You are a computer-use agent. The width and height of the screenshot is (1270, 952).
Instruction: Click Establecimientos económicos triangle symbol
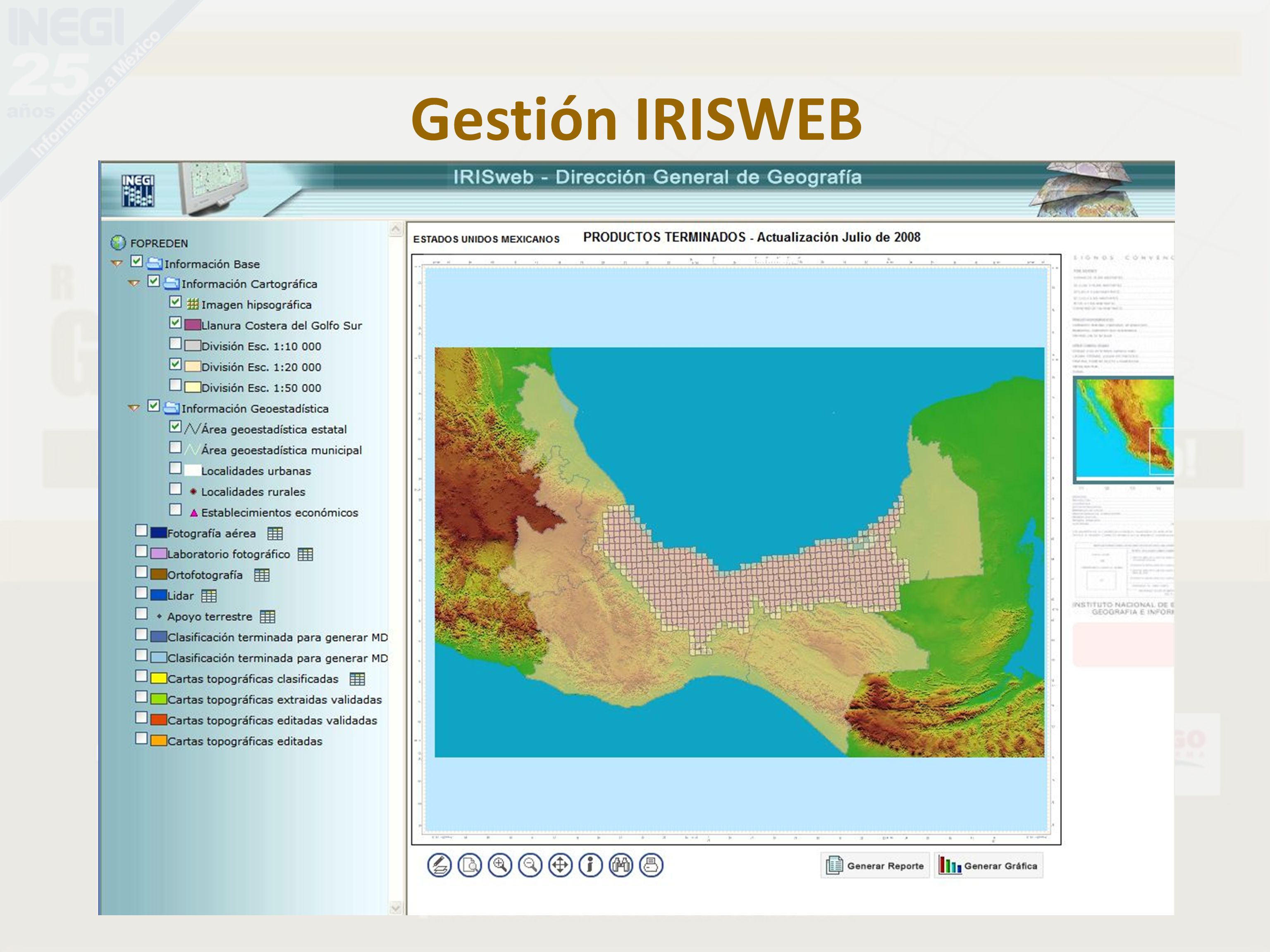tap(193, 513)
